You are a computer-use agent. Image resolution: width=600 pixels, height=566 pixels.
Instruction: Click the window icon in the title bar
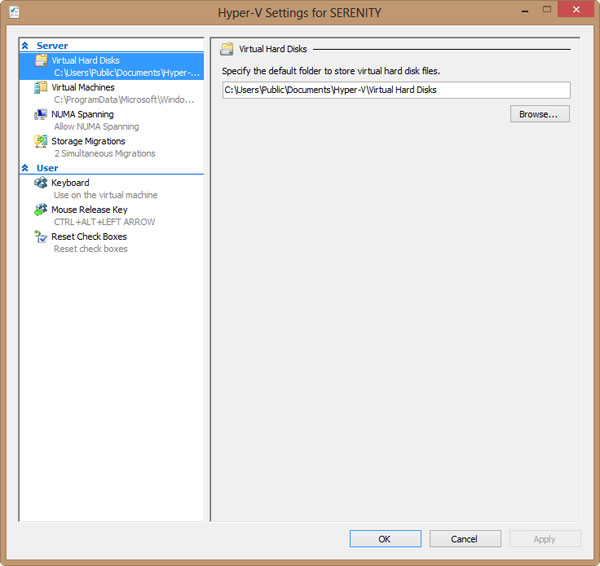click(x=15, y=12)
